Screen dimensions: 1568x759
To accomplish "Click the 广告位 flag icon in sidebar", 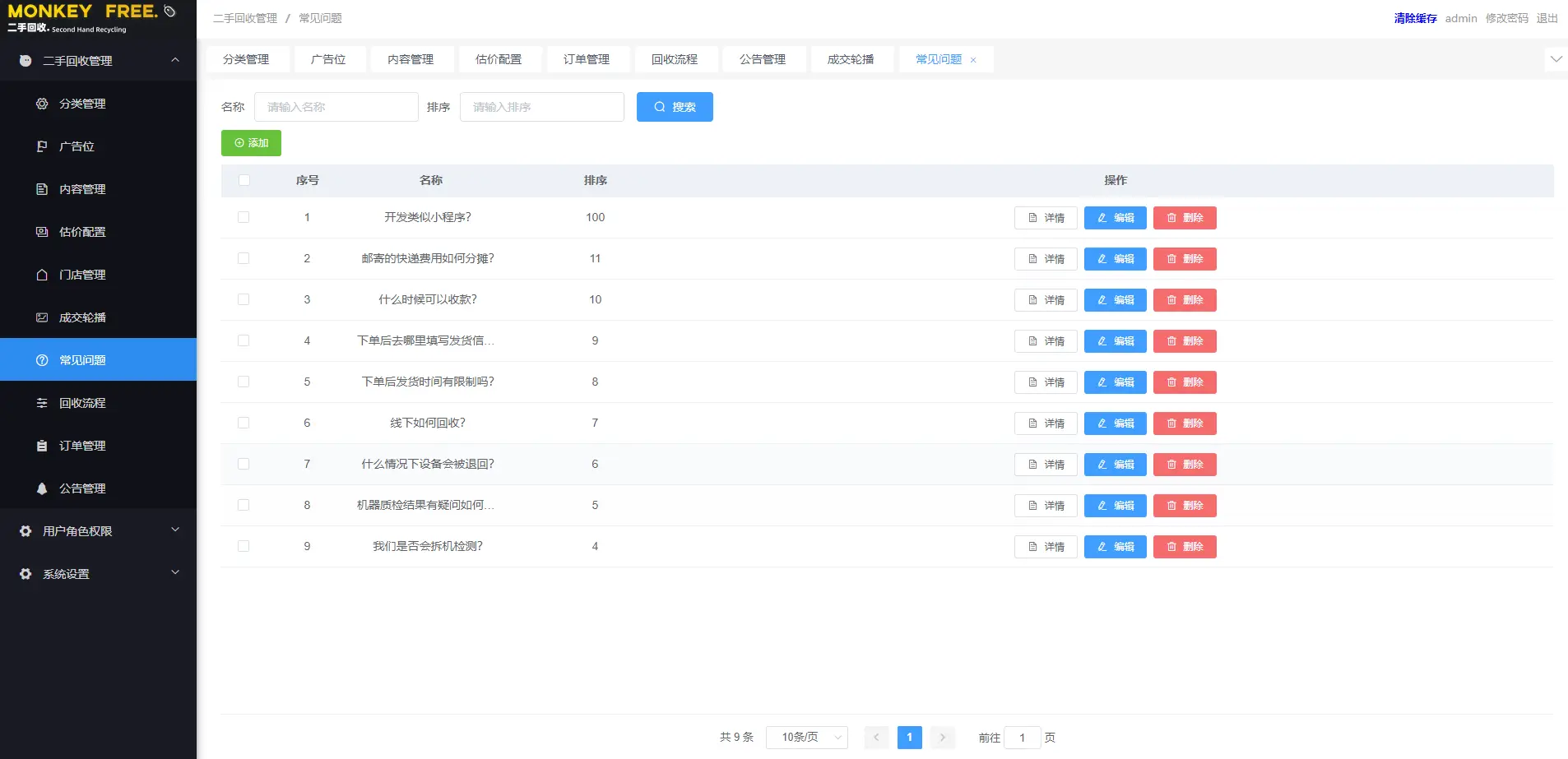I will (42, 146).
